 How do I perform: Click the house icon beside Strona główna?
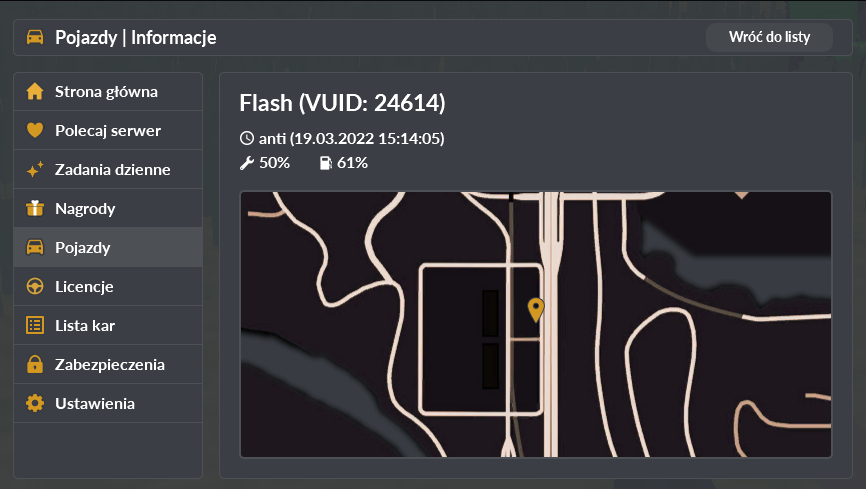coord(35,91)
